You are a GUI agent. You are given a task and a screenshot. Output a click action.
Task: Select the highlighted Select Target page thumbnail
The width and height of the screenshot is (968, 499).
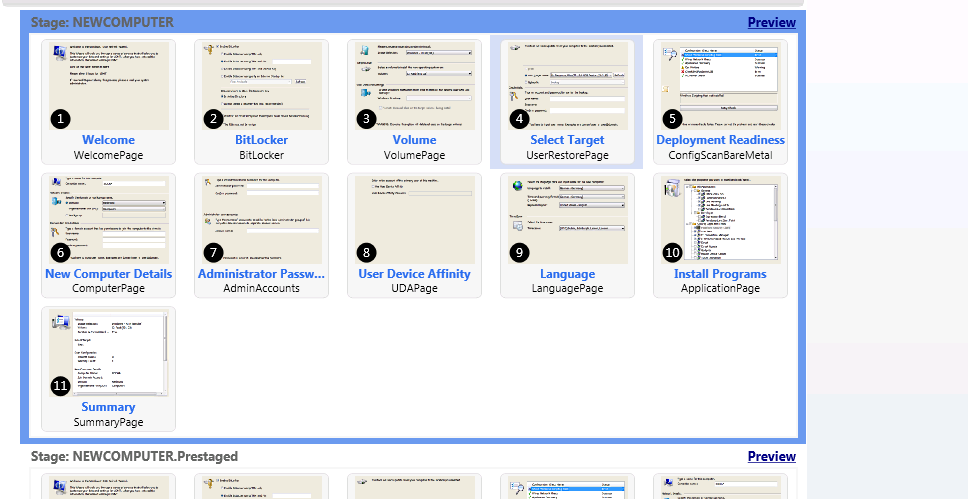[567, 86]
